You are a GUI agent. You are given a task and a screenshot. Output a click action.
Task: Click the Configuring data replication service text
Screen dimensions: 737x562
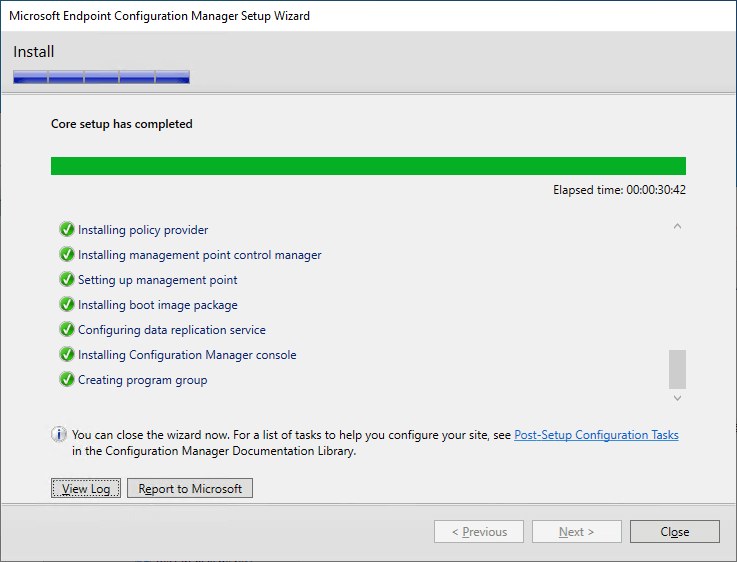point(172,330)
